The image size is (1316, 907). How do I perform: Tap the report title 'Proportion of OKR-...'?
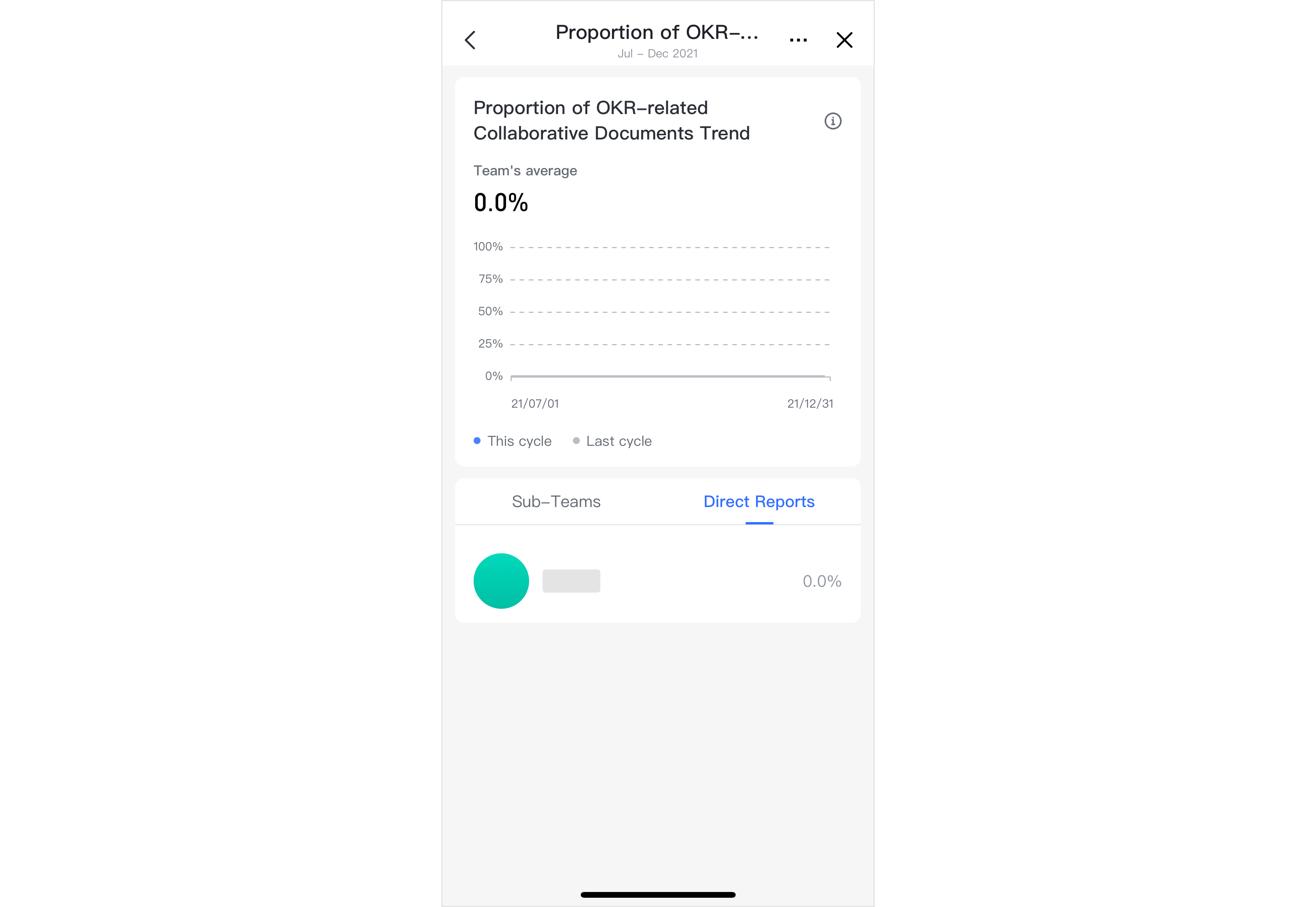tap(657, 32)
